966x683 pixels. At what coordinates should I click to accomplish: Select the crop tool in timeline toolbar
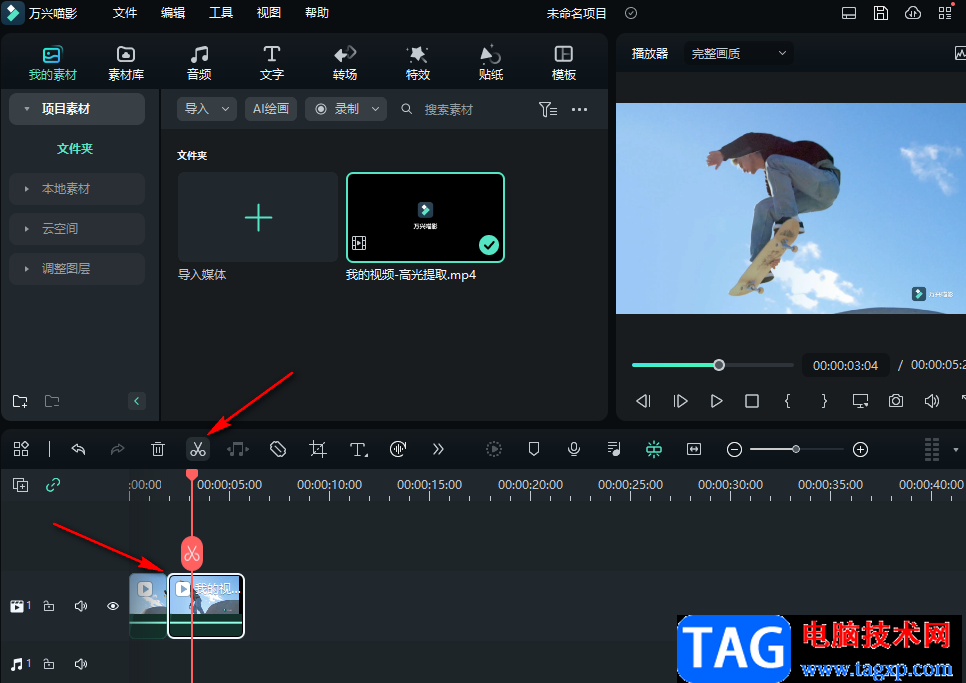tap(318, 449)
